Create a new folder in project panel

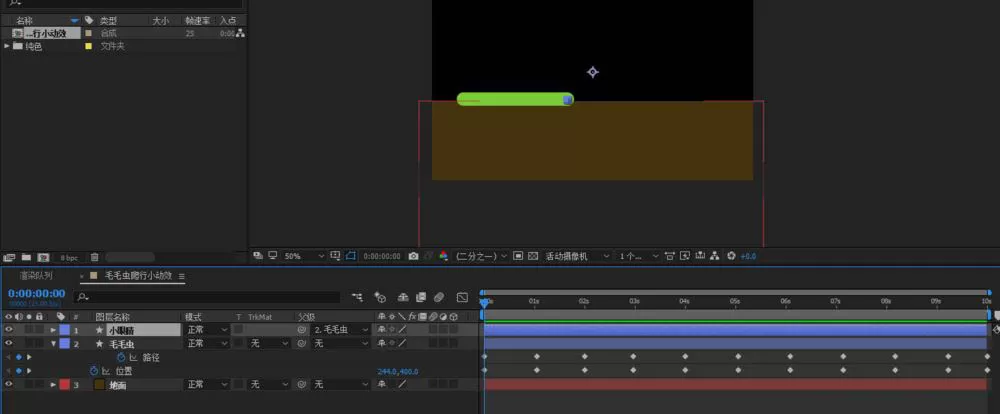click(26, 258)
